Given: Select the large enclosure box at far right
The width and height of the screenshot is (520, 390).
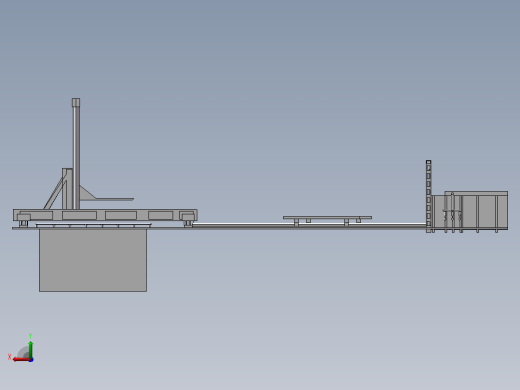Looking at the screenshot, I should [x=470, y=211].
